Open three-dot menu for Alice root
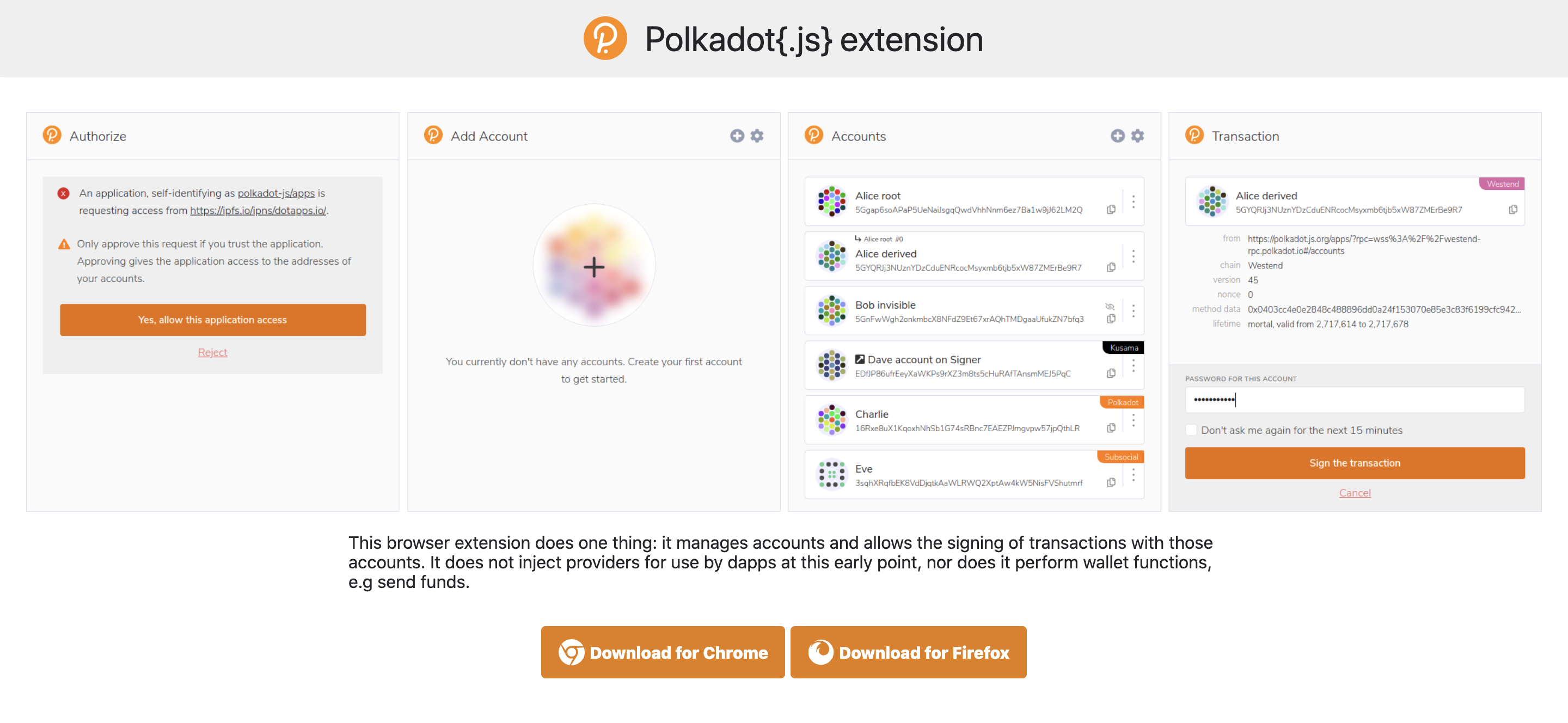Screen dimensions: 1568x723 [1133, 202]
